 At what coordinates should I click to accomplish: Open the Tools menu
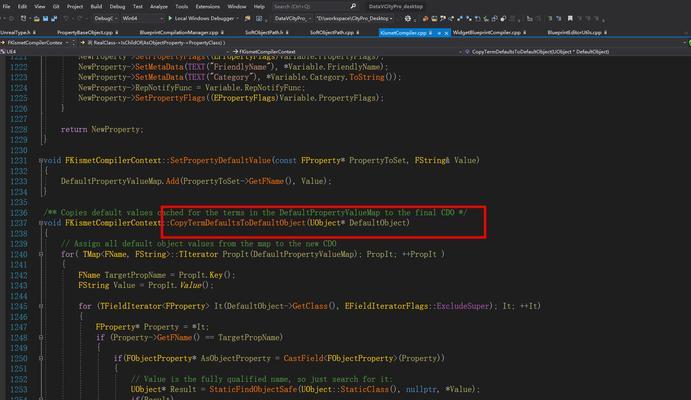(x=182, y=6)
